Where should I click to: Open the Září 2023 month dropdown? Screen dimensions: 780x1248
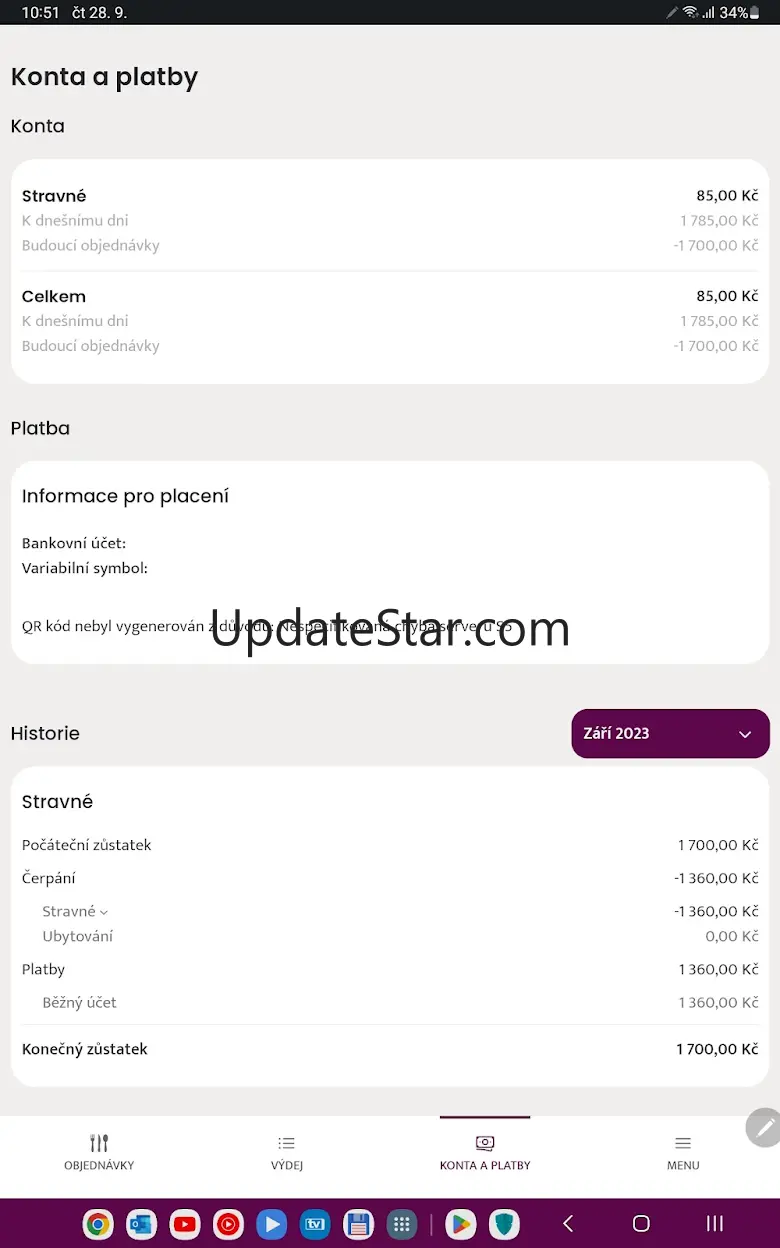(670, 733)
